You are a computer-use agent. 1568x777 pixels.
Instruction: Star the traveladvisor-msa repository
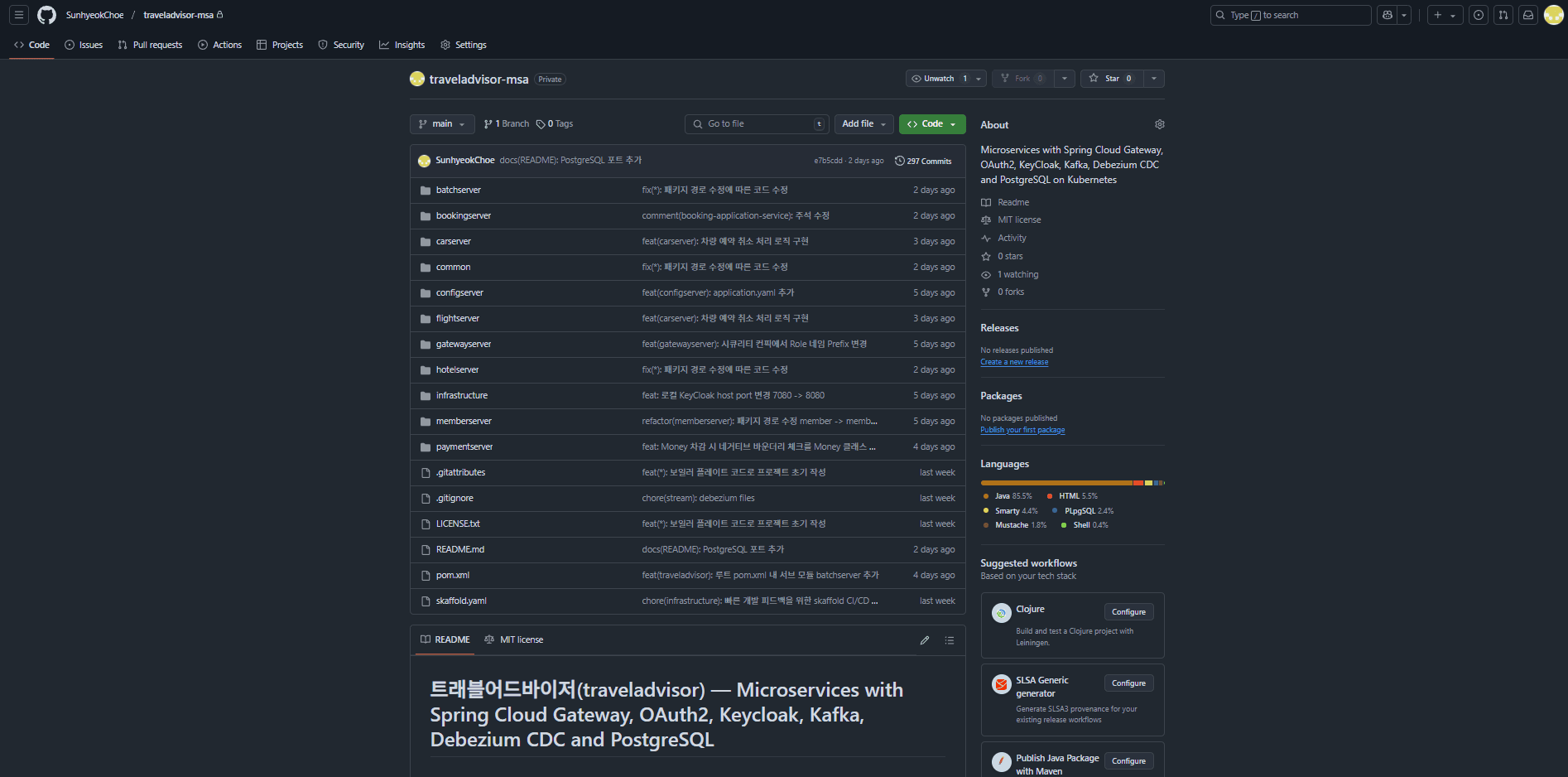coord(1111,79)
